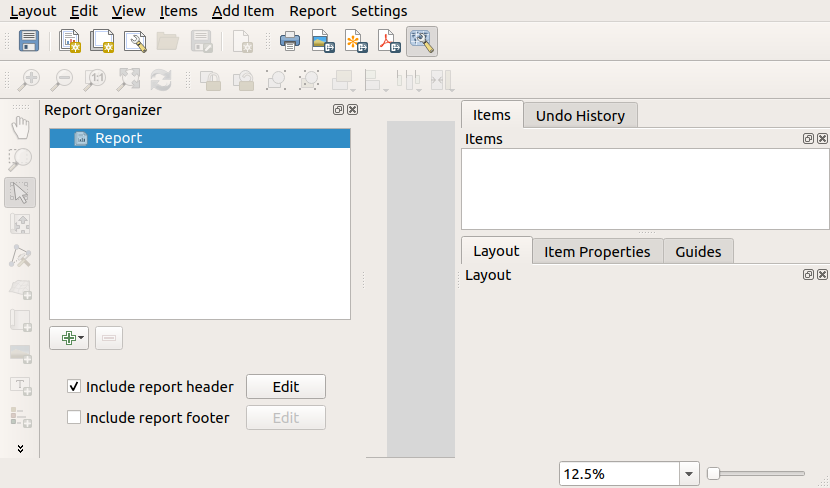Expand the left toolbox overflow chevron

pos(20,448)
